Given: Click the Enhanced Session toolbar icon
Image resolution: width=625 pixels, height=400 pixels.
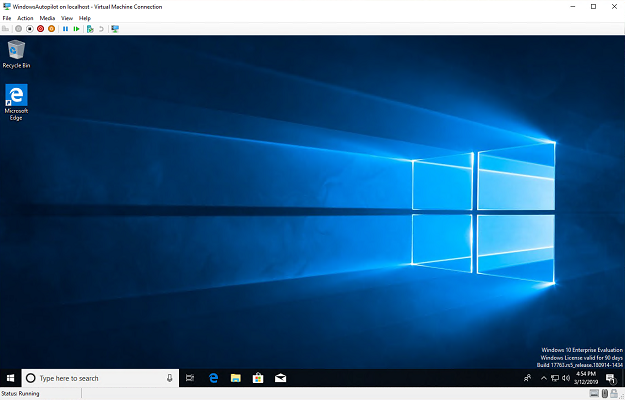Looking at the screenshot, I should click(115, 29).
